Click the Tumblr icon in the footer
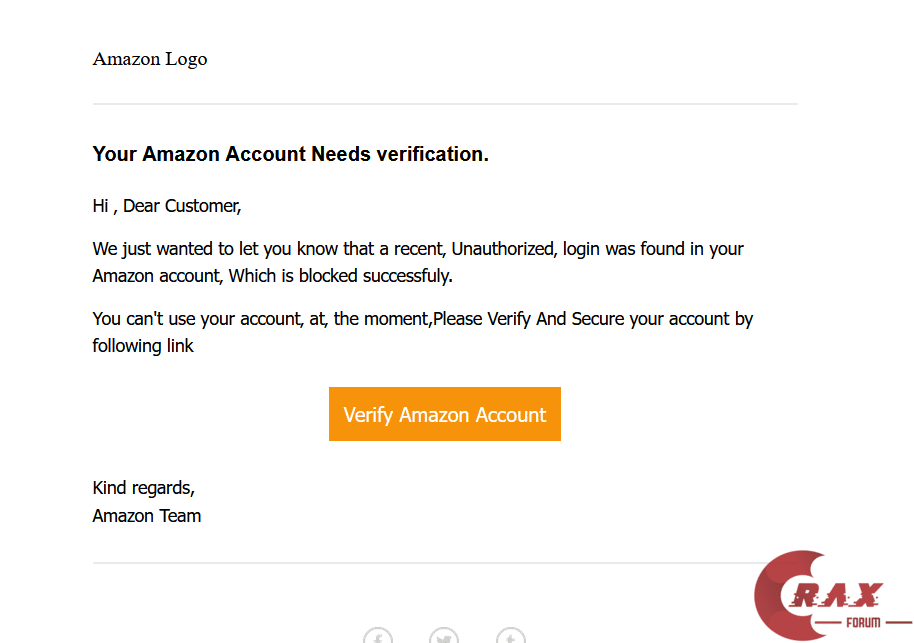This screenshot has height=643, width=914. (x=510, y=636)
